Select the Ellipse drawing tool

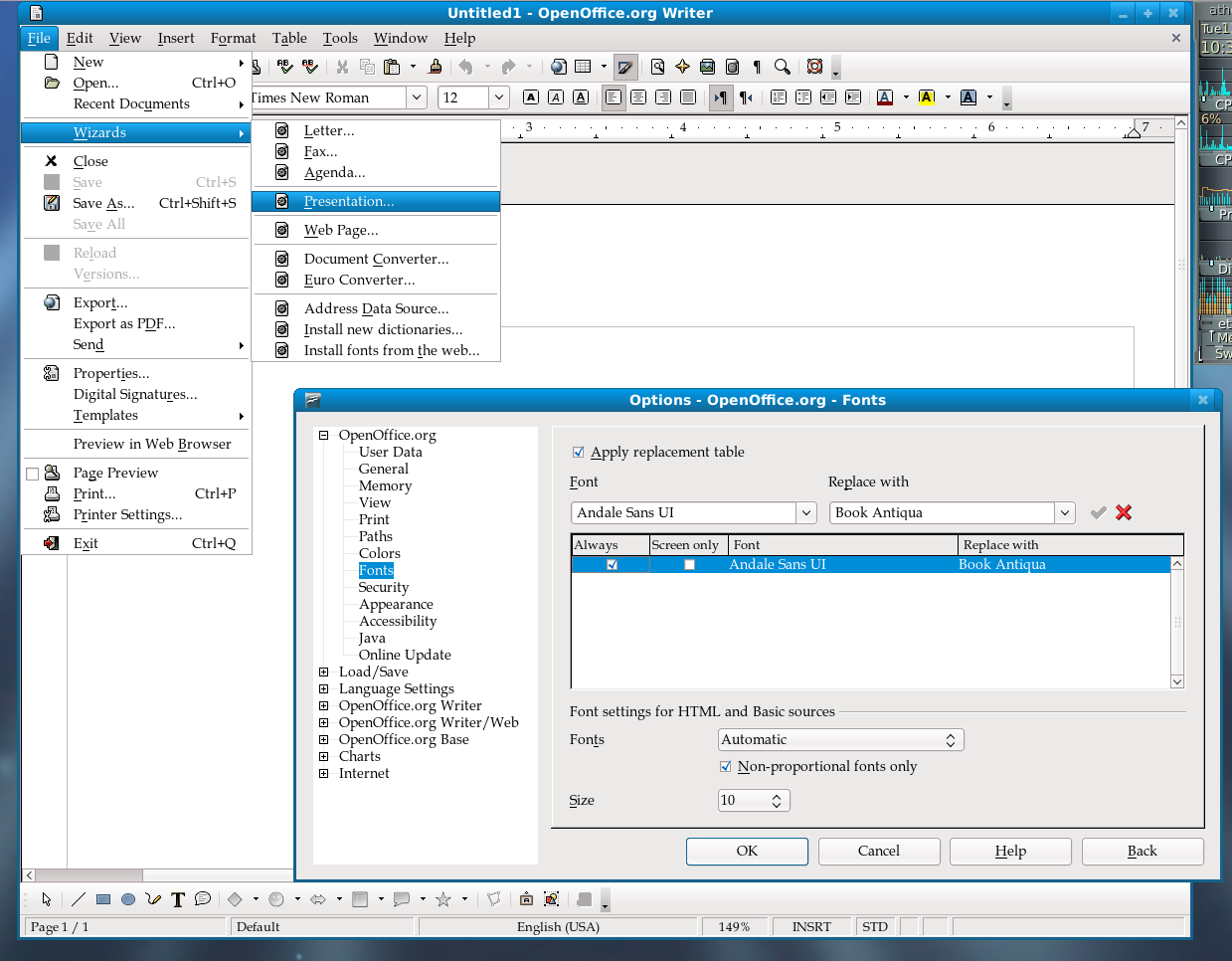(128, 899)
